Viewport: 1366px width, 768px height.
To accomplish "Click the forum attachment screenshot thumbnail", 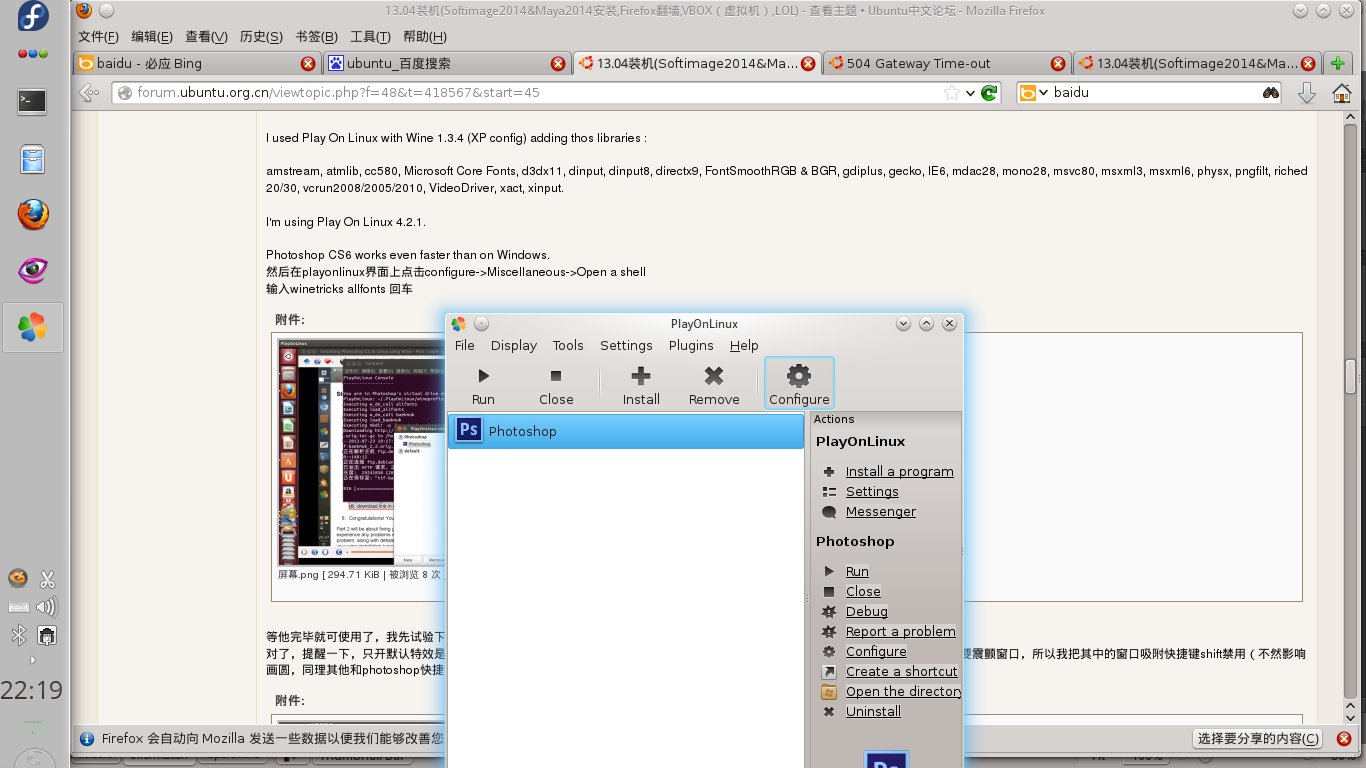I will click(361, 453).
